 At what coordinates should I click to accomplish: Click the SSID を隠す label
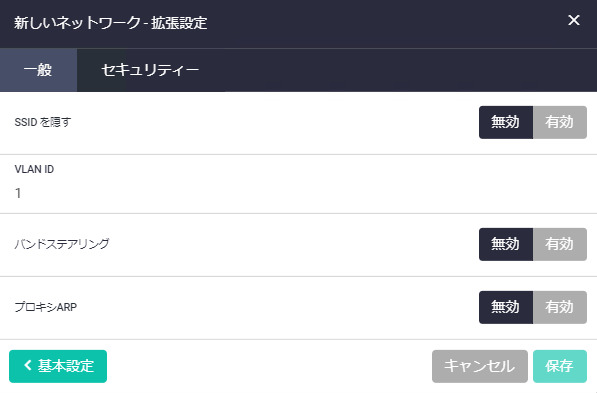coord(43,122)
